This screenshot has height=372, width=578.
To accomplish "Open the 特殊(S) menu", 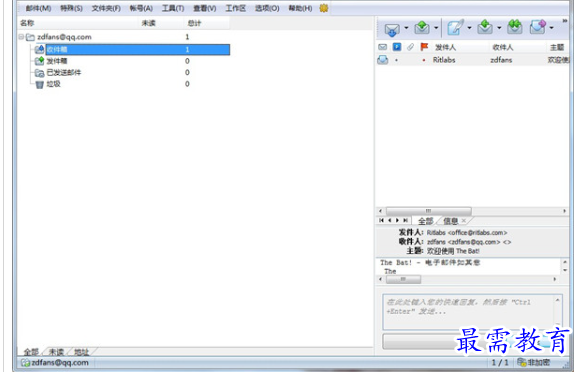I will [x=72, y=8].
